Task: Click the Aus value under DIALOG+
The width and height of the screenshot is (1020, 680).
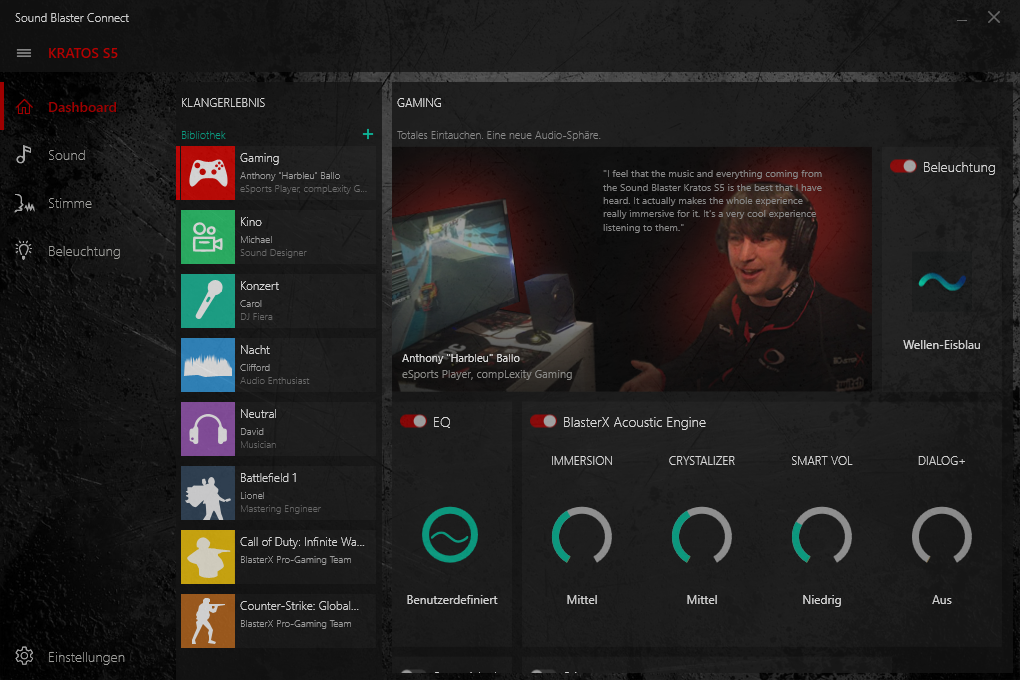Action: (x=941, y=599)
